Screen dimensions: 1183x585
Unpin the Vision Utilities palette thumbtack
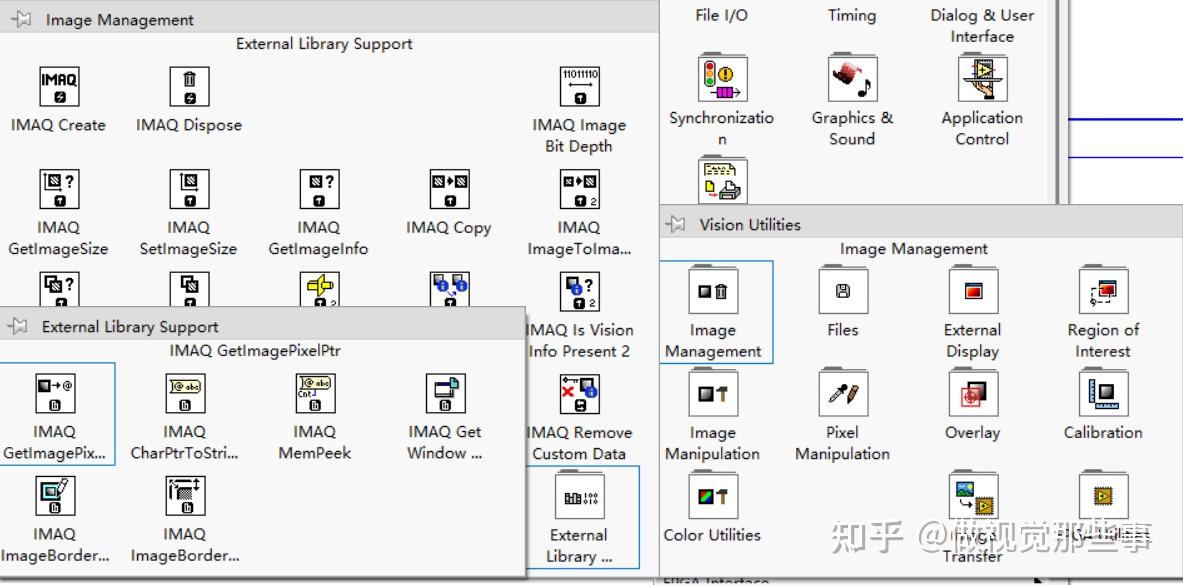coord(673,224)
